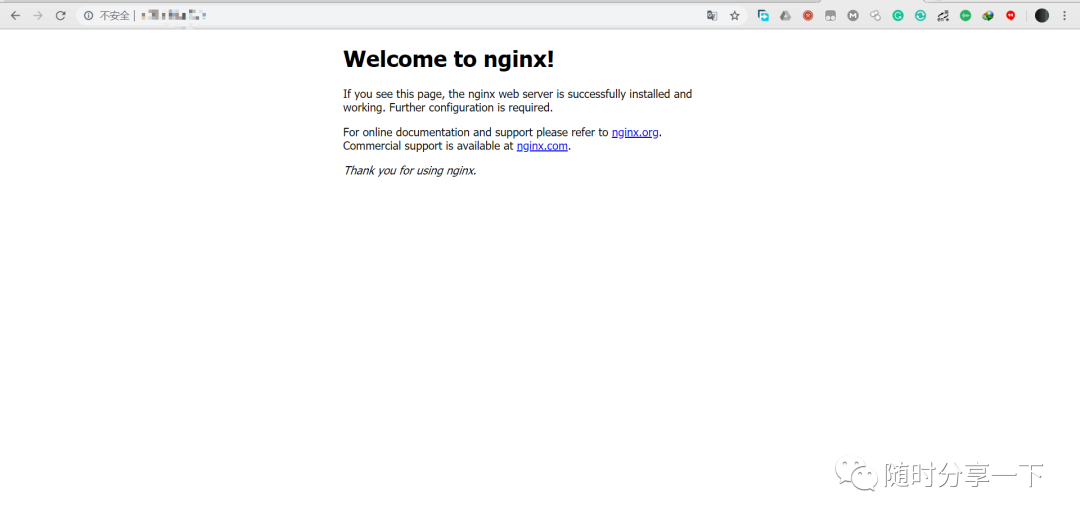Reload the nginx welcome page
1080x523 pixels.
(61, 15)
